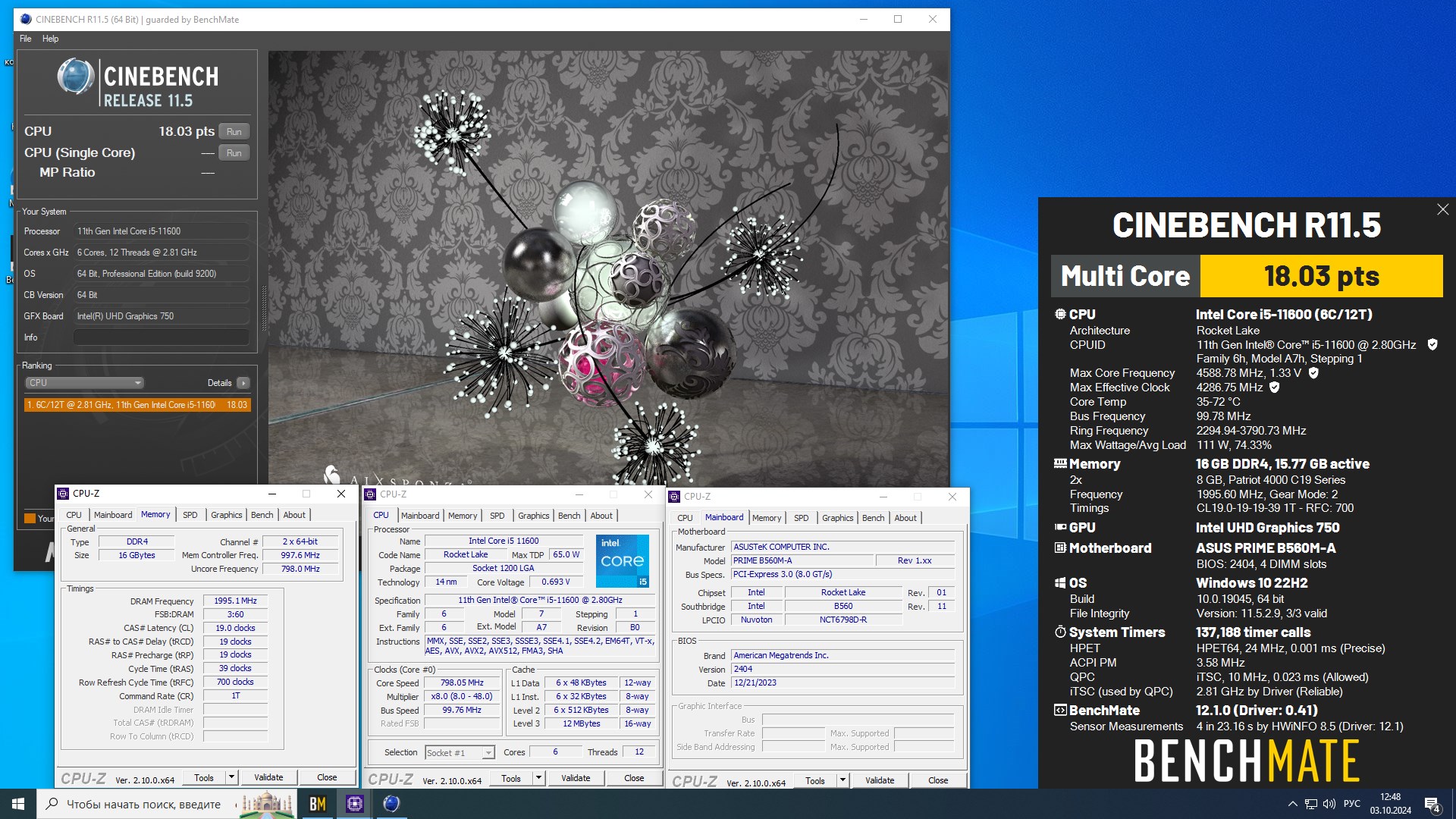Click Validate in left CPU-Z window
This screenshot has height=819, width=1456.
[268, 777]
